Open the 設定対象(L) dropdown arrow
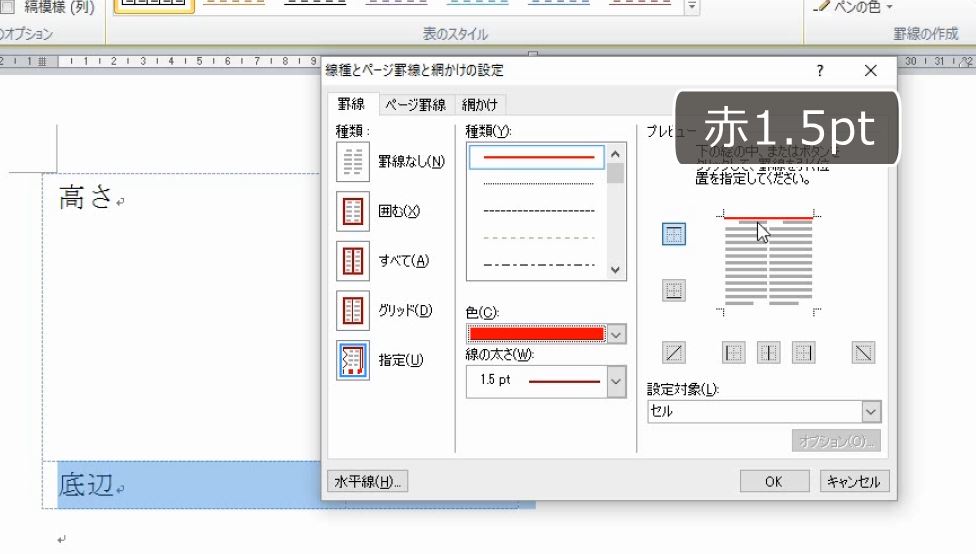The height and width of the screenshot is (554, 976). (871, 411)
